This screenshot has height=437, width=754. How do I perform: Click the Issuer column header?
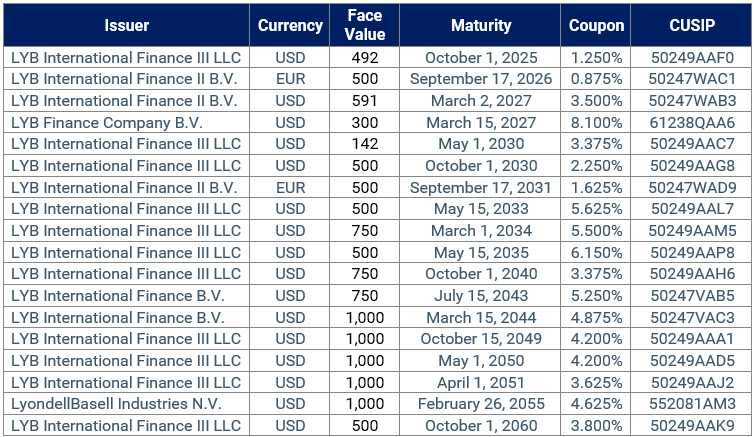click(126, 26)
